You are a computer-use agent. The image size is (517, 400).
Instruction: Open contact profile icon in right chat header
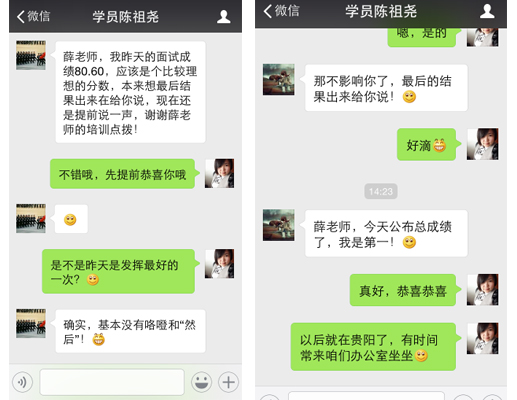click(x=487, y=11)
